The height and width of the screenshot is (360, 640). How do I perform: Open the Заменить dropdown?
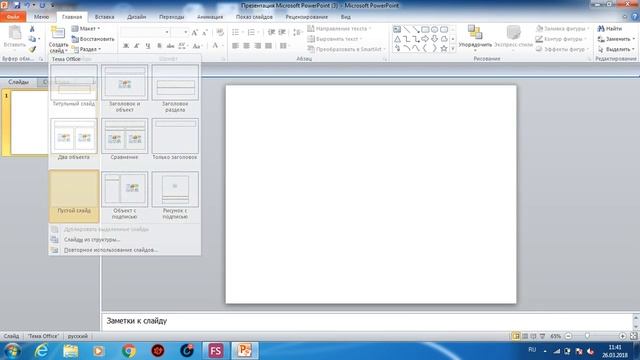click(x=616, y=39)
